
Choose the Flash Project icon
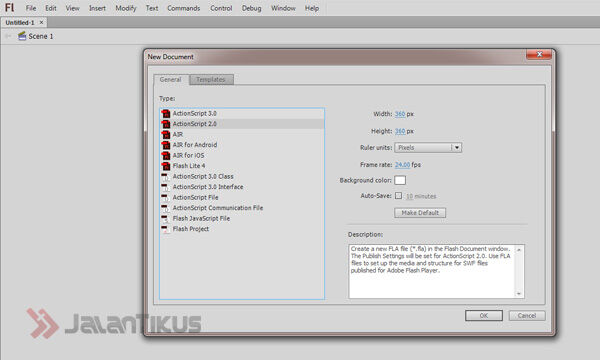point(165,229)
